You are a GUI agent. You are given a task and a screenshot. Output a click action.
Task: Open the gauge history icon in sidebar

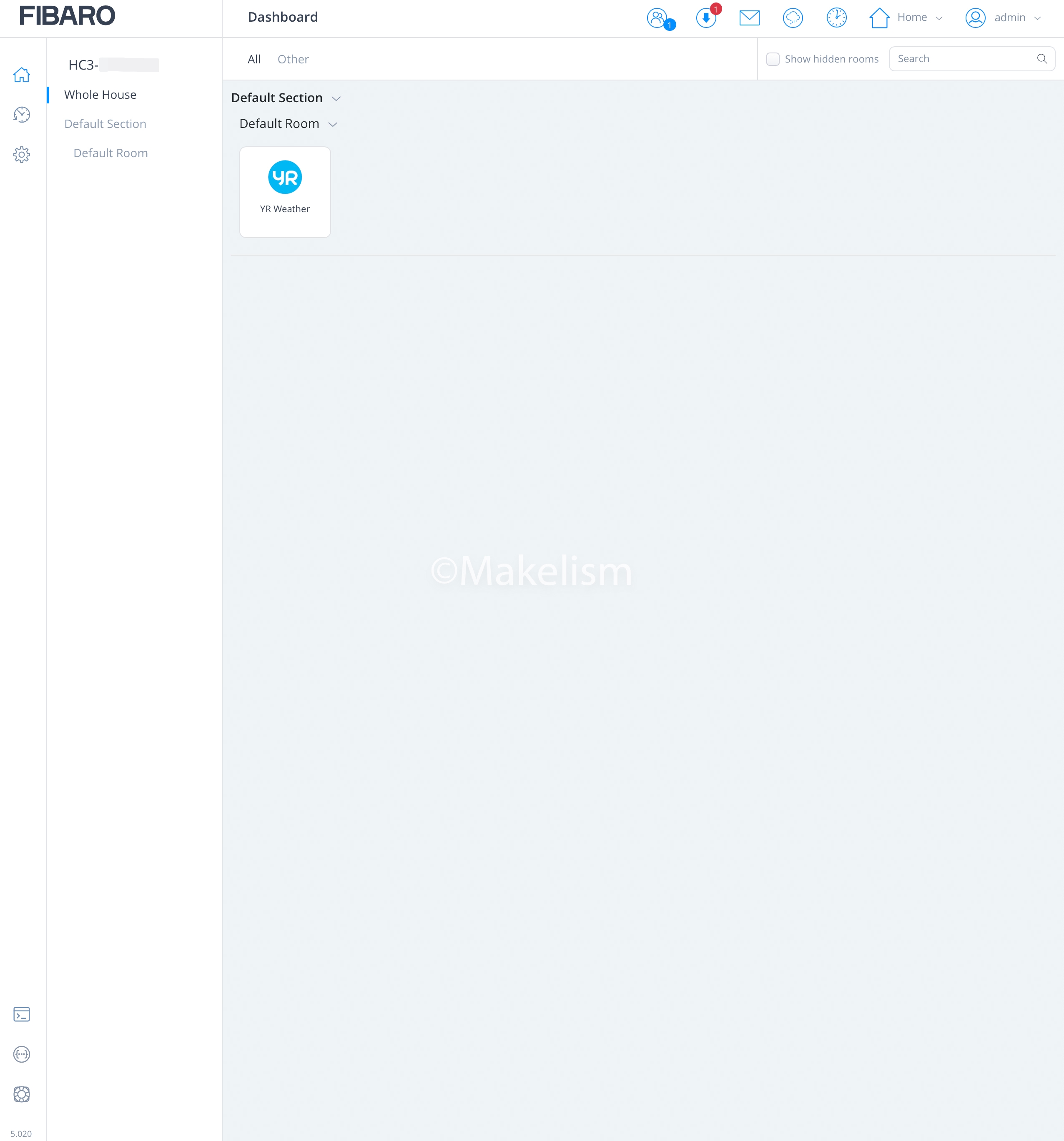tap(22, 115)
